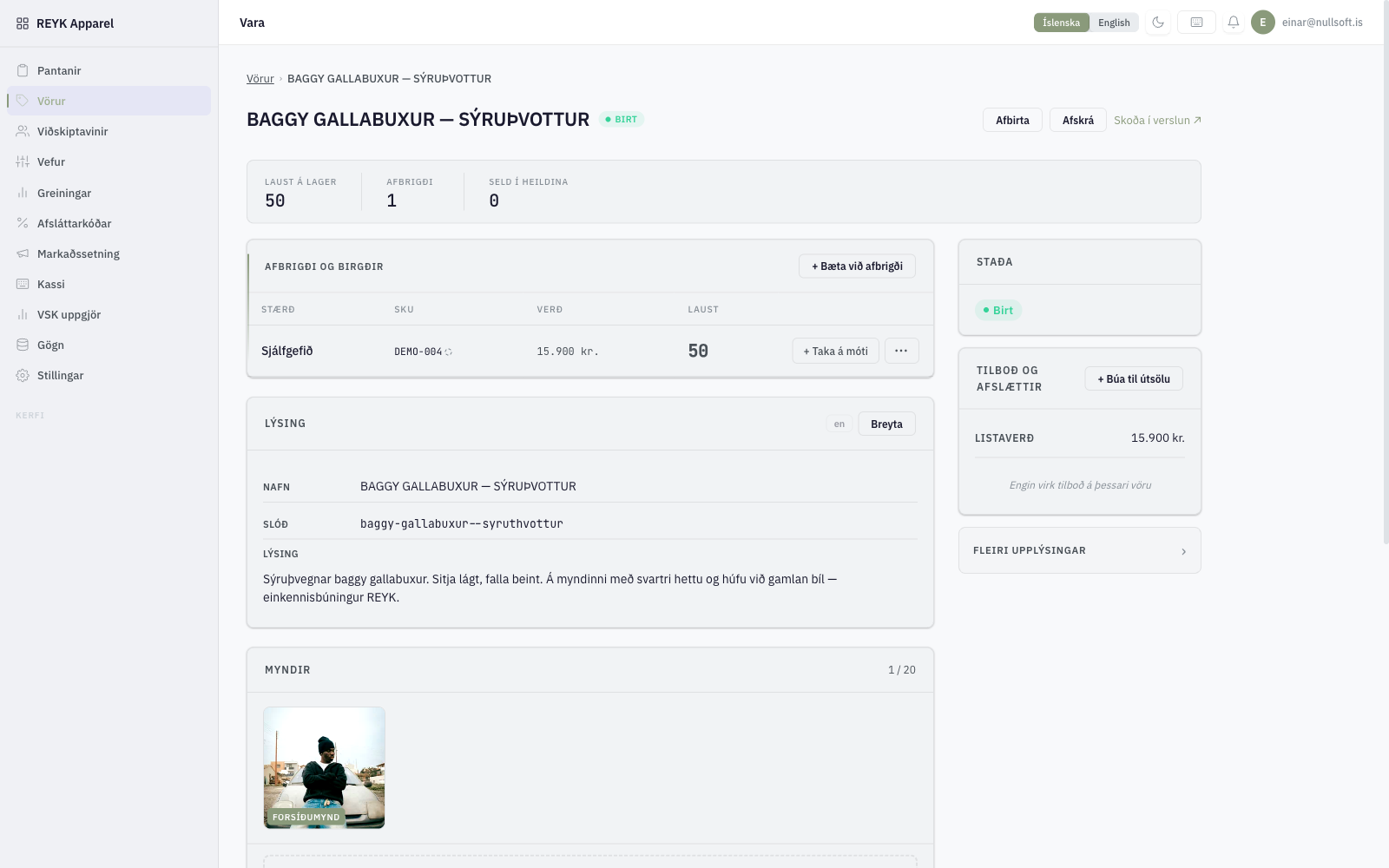
Task: Click the Vörur breadcrumb link
Action: click(x=260, y=78)
